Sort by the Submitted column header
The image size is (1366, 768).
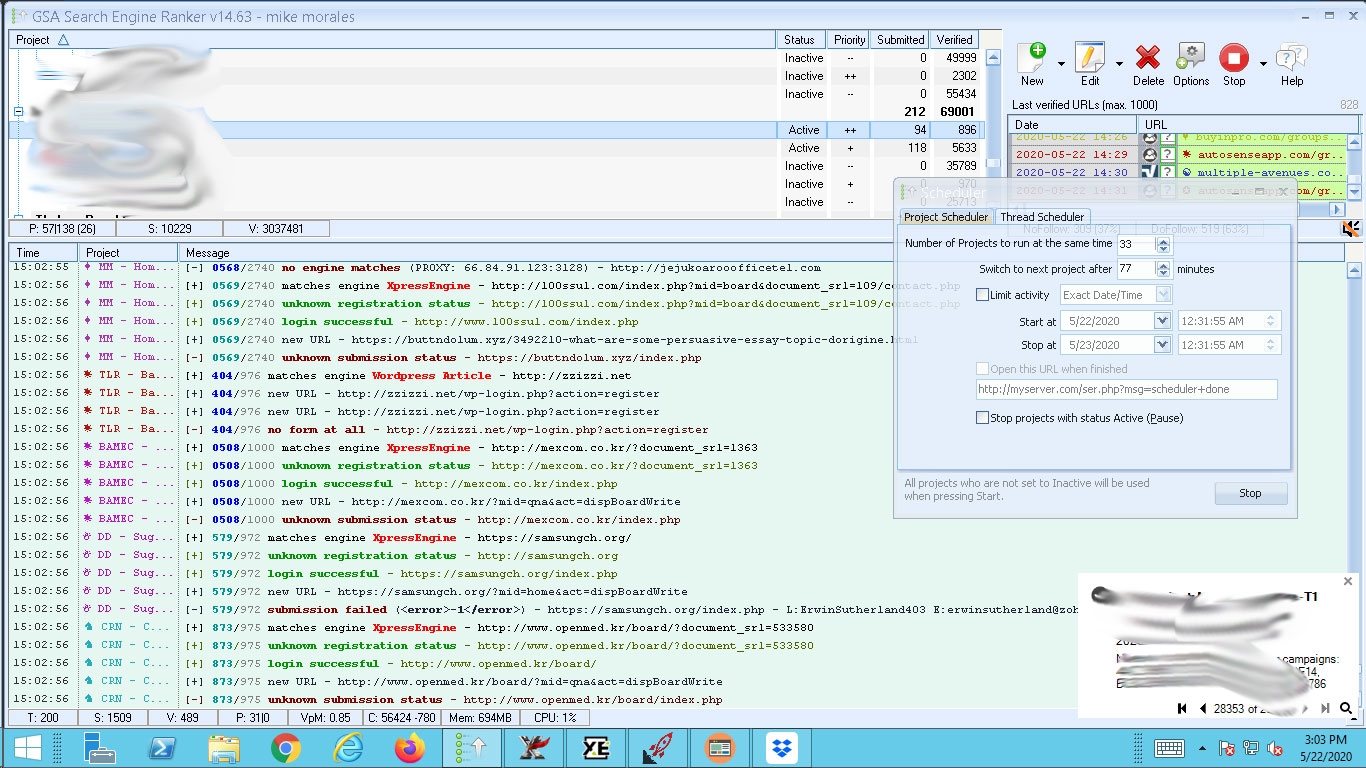click(900, 40)
